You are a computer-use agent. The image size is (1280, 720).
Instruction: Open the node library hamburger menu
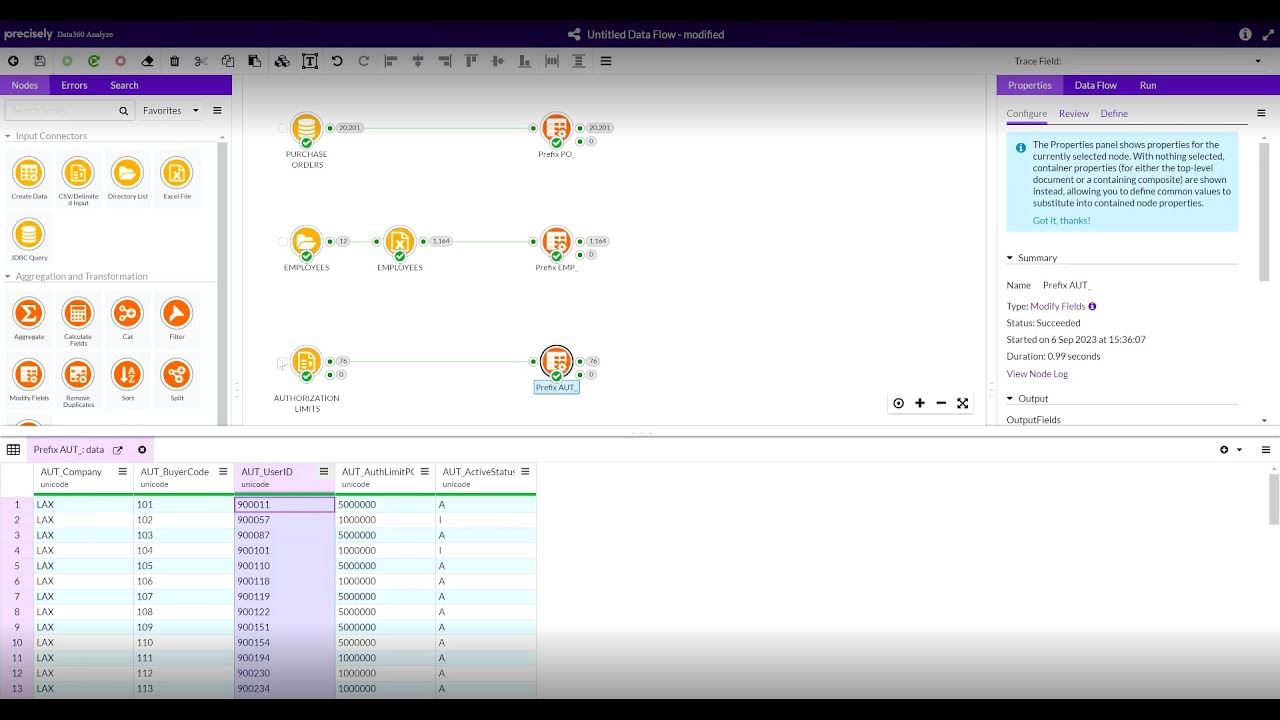pyautogui.click(x=217, y=110)
